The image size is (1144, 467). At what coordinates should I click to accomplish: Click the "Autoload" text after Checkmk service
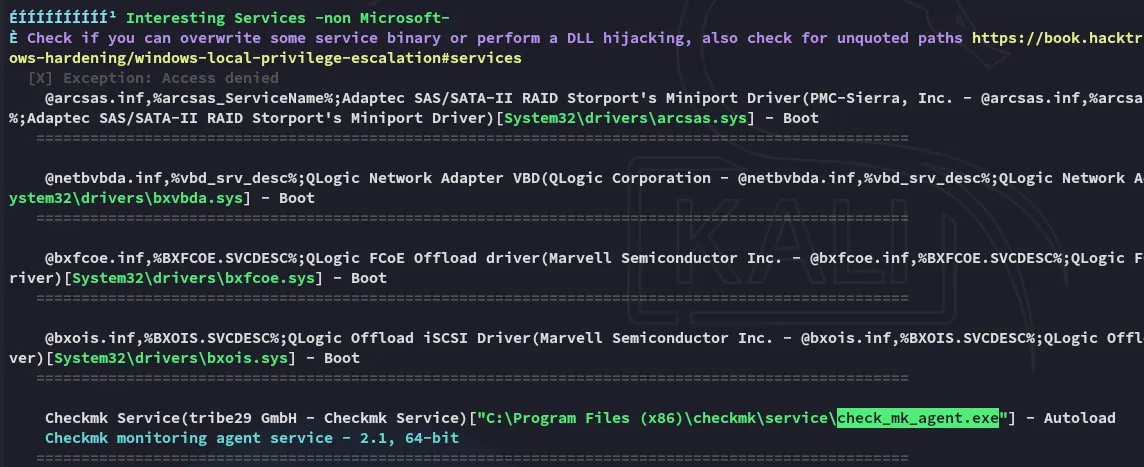pyautogui.click(x=1079, y=418)
